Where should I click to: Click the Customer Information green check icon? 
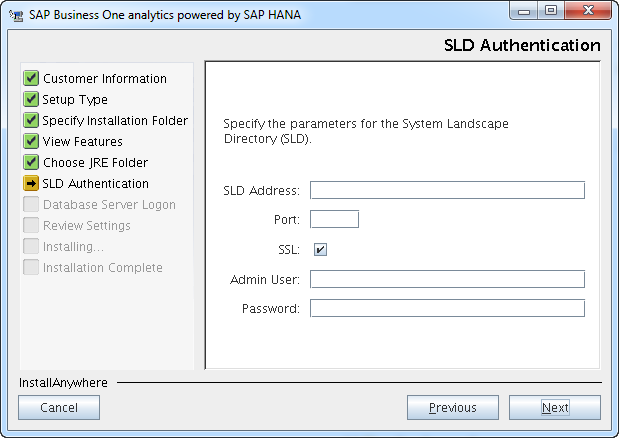point(31,78)
